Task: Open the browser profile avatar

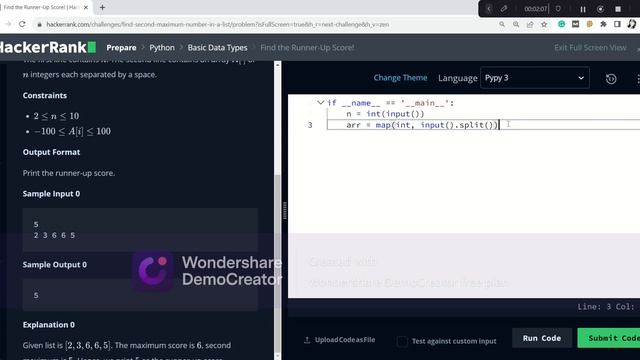Action: pyautogui.click(x=632, y=24)
